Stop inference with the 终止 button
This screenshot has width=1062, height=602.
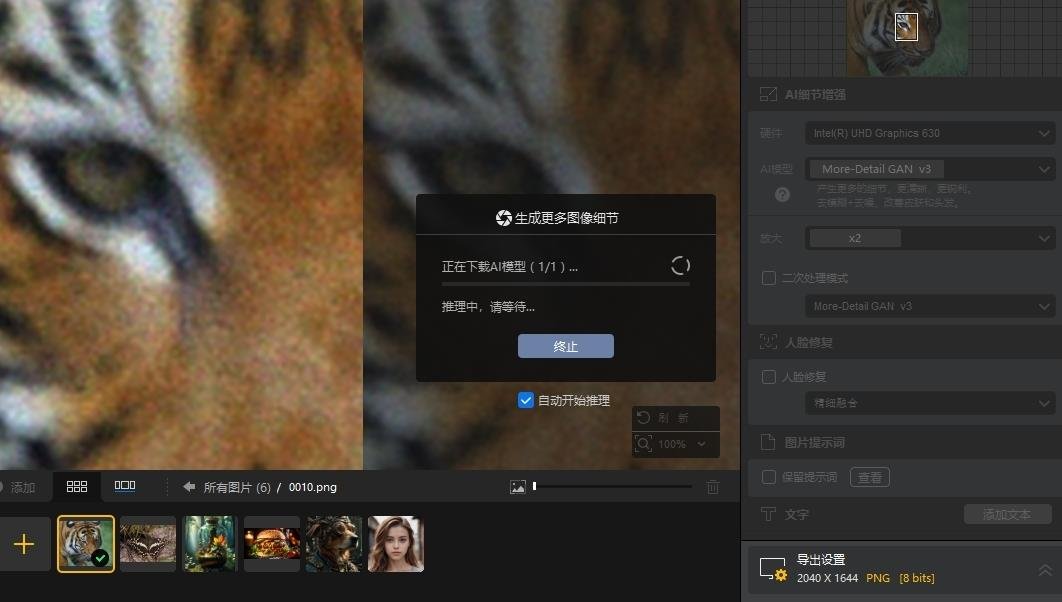coord(566,346)
